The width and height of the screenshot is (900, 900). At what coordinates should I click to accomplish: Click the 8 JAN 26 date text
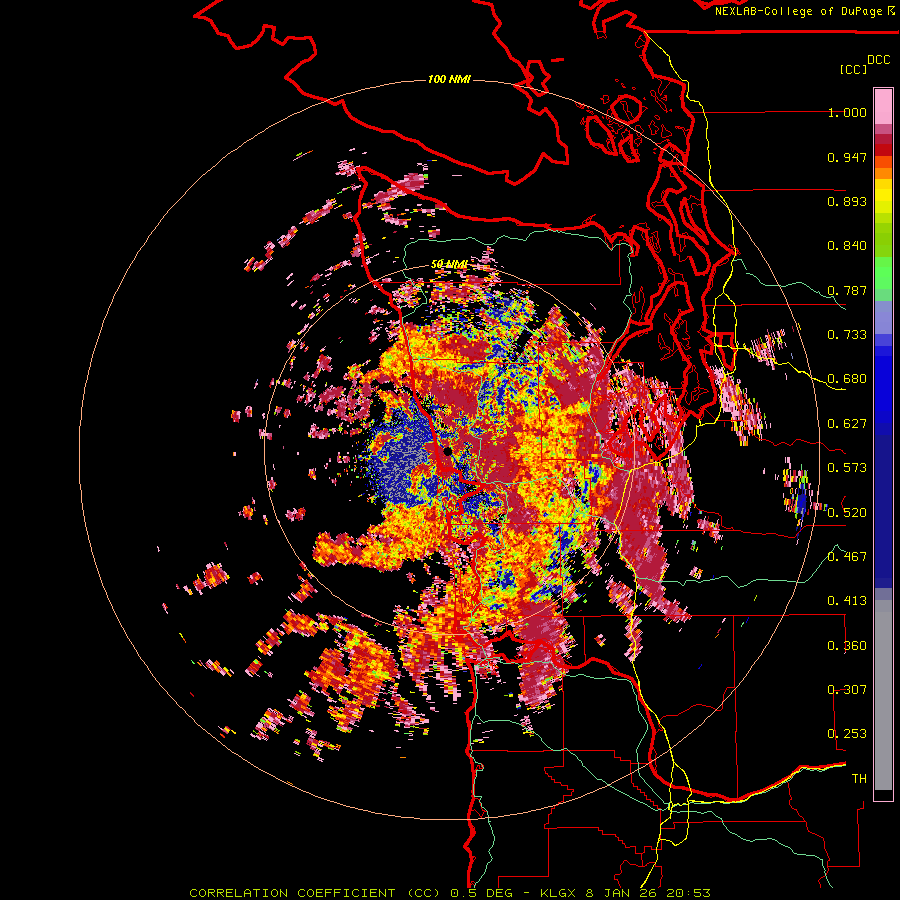(x=622, y=893)
